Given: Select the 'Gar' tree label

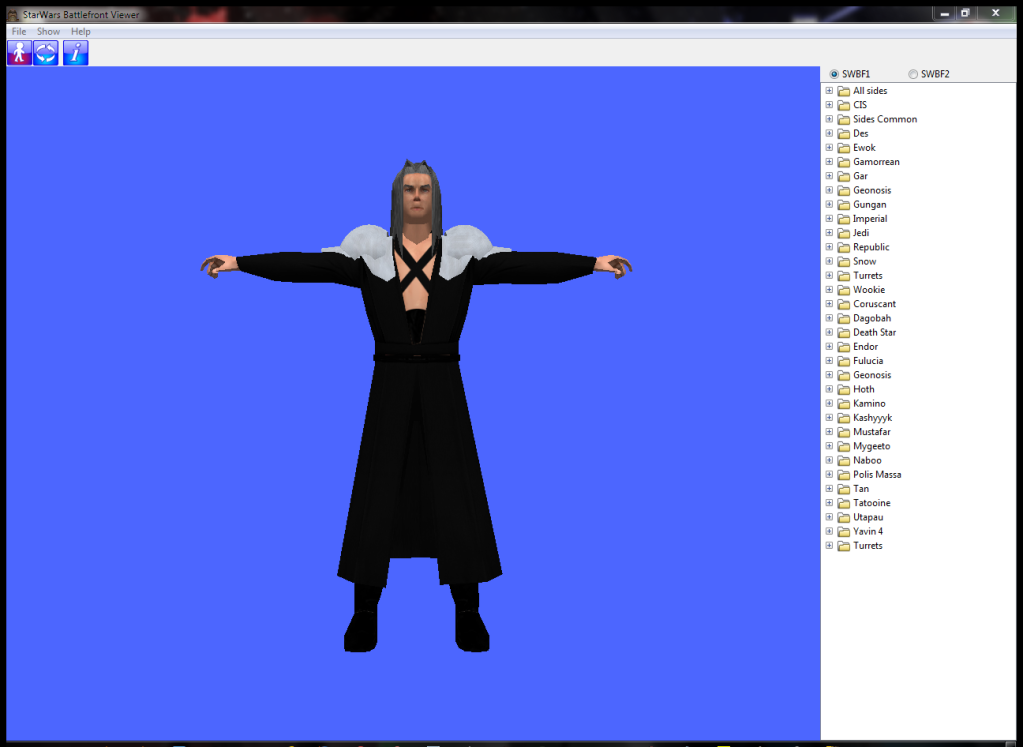Looking at the screenshot, I should click(861, 176).
